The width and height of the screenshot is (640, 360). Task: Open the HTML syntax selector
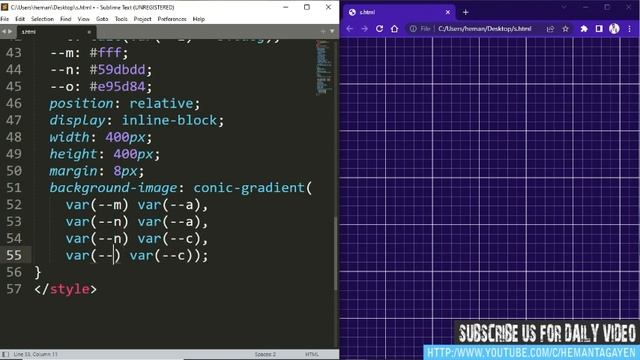click(x=312, y=354)
